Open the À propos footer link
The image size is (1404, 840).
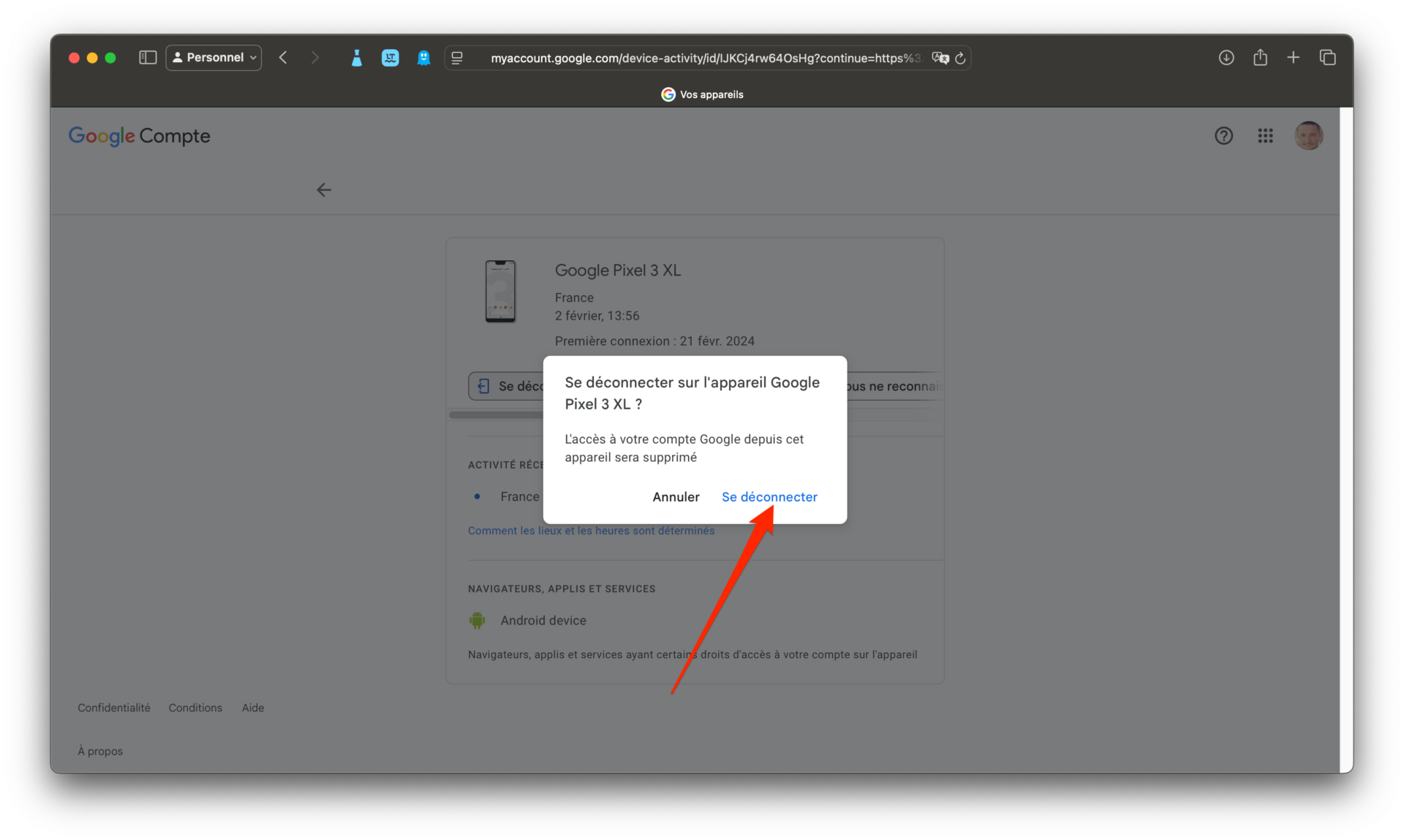(x=100, y=751)
